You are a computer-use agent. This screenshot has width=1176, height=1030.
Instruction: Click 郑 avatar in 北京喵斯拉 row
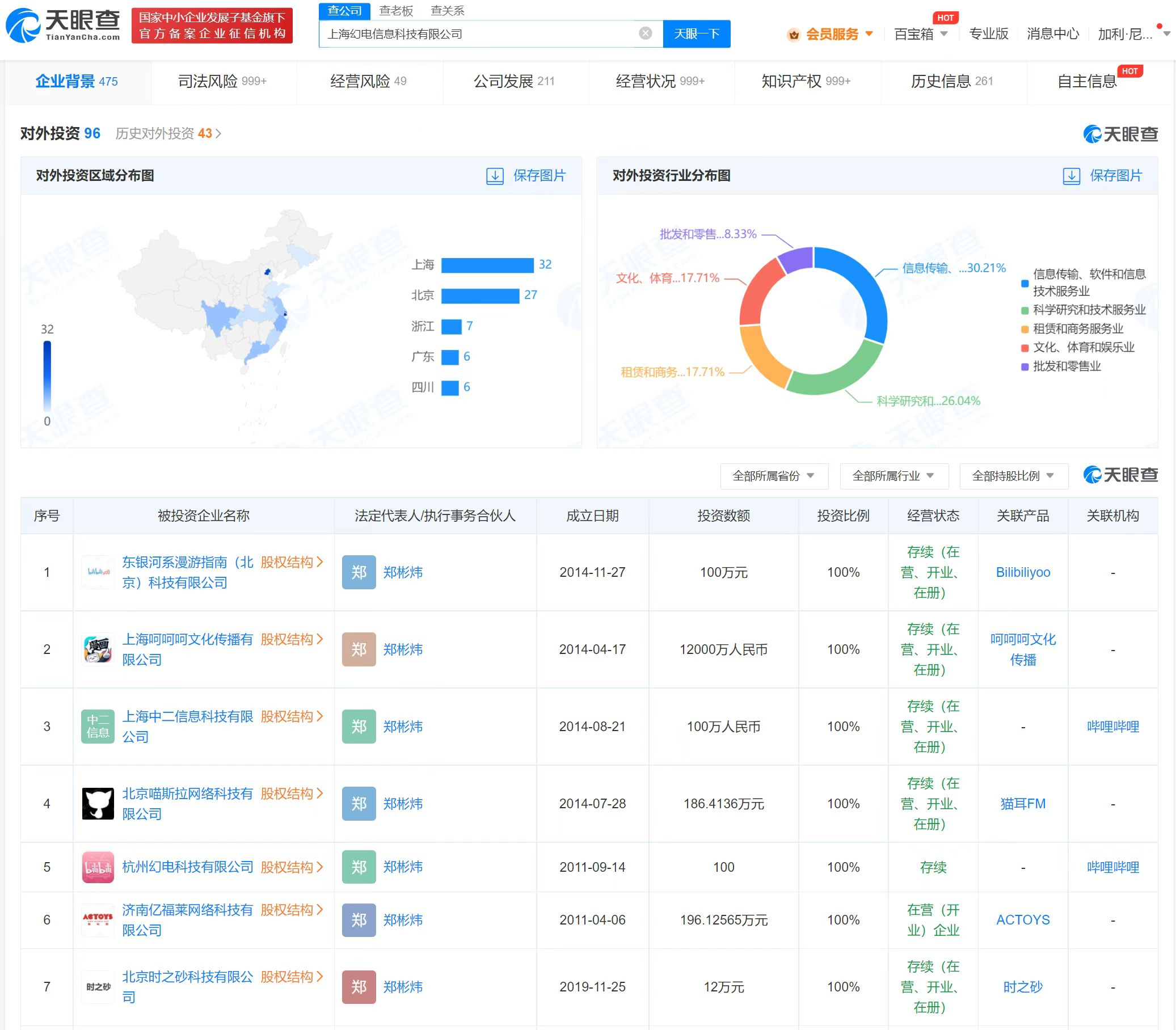[359, 804]
